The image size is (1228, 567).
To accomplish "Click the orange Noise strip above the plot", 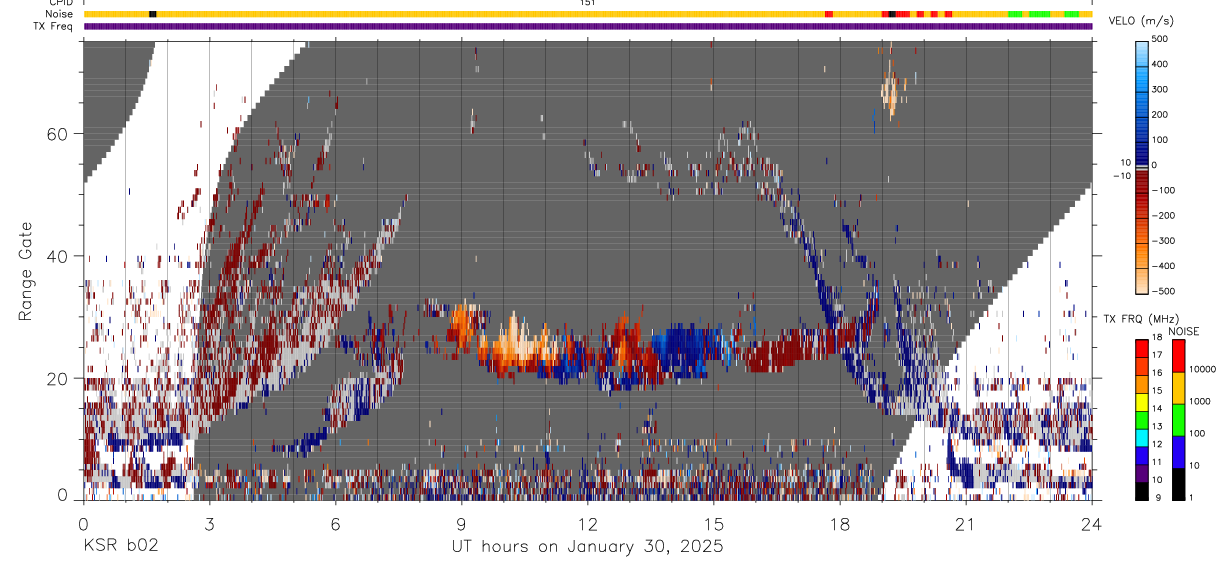I will click(588, 14).
